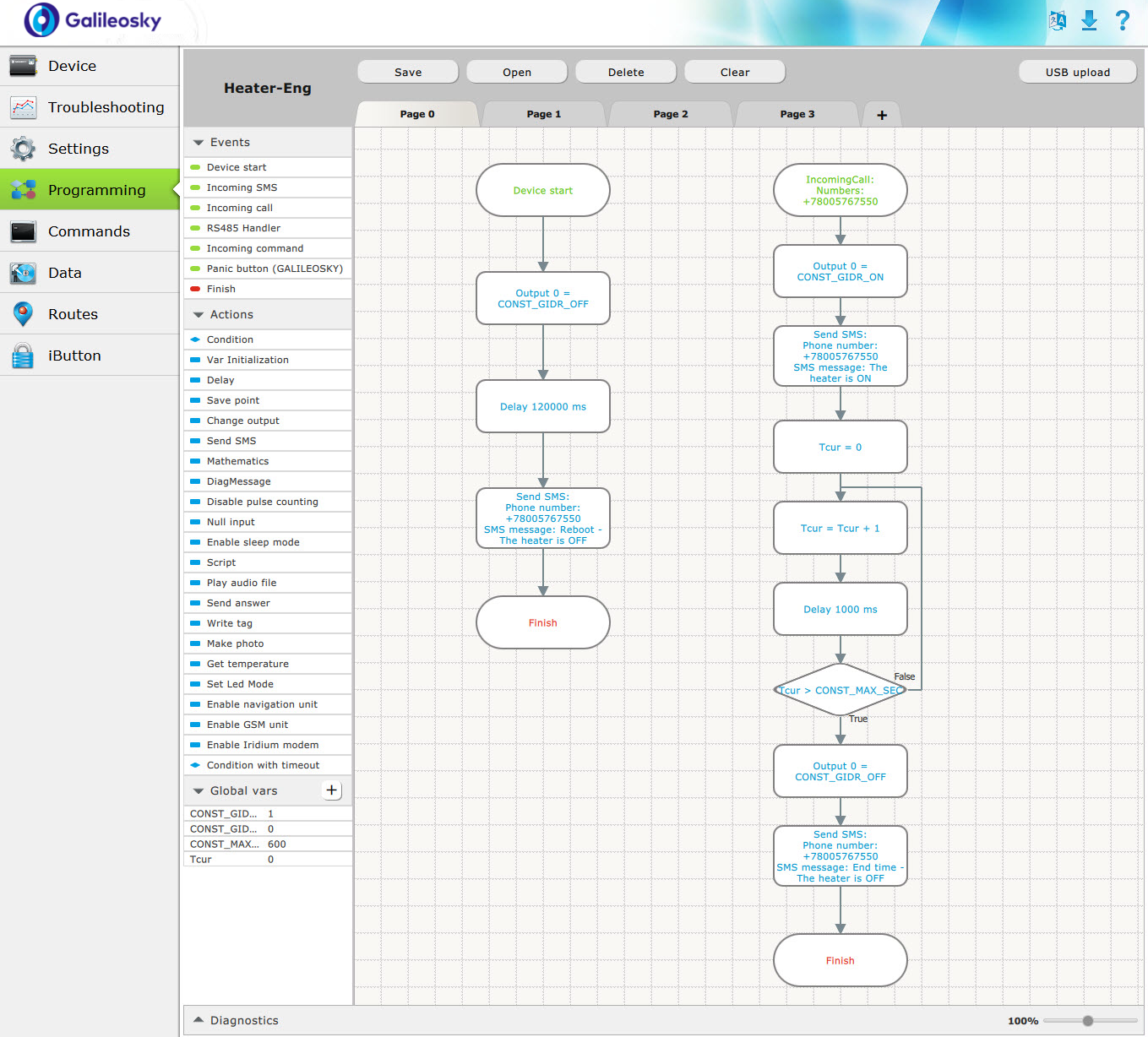Click the USB upload button
1148x1037 pixels.
click(x=1078, y=72)
